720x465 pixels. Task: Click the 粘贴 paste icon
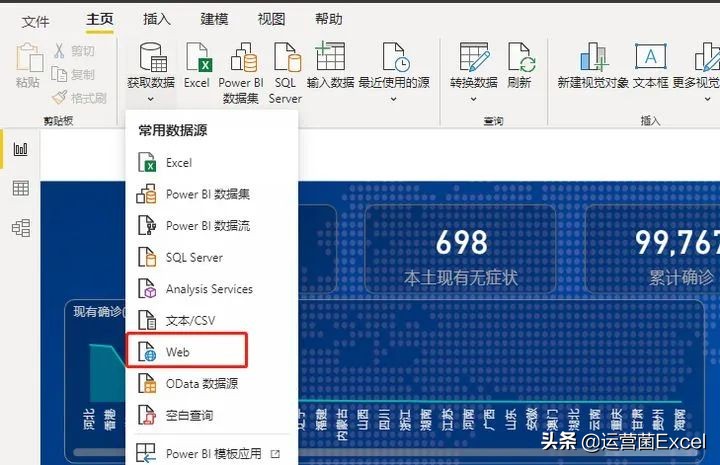coord(29,58)
